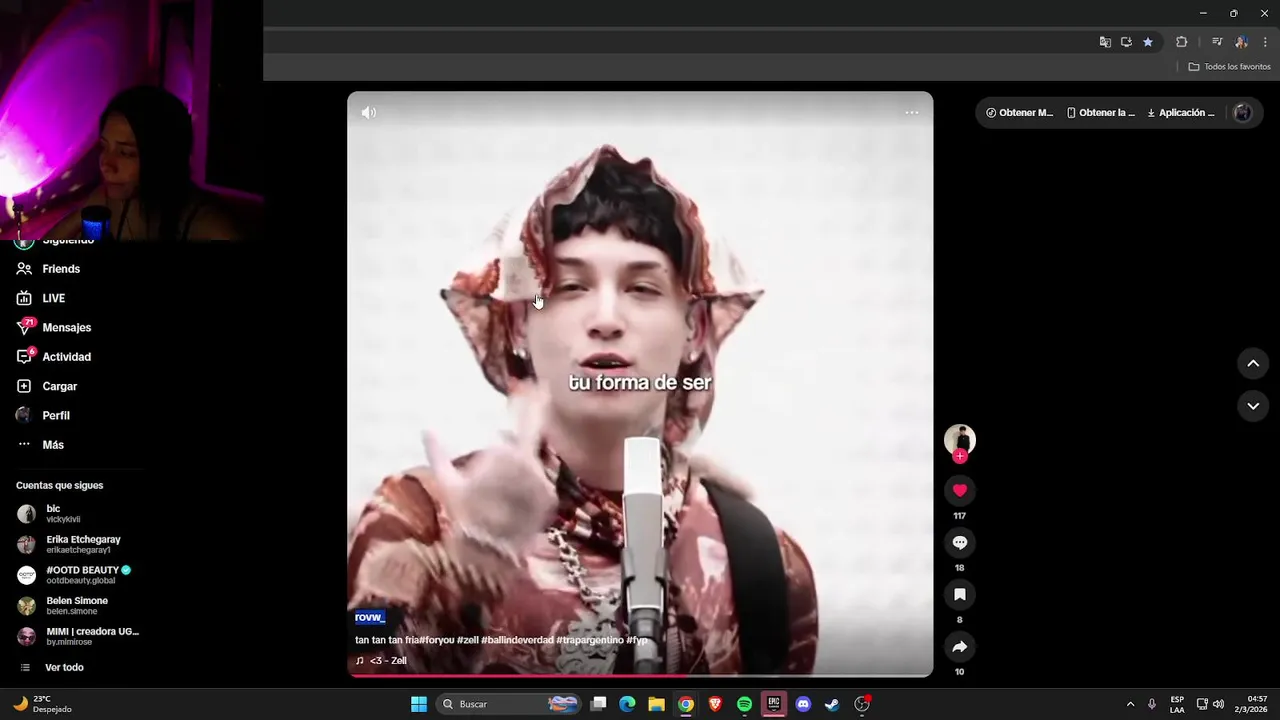Open Perfil in the sidebar
1280x720 pixels.
56,415
